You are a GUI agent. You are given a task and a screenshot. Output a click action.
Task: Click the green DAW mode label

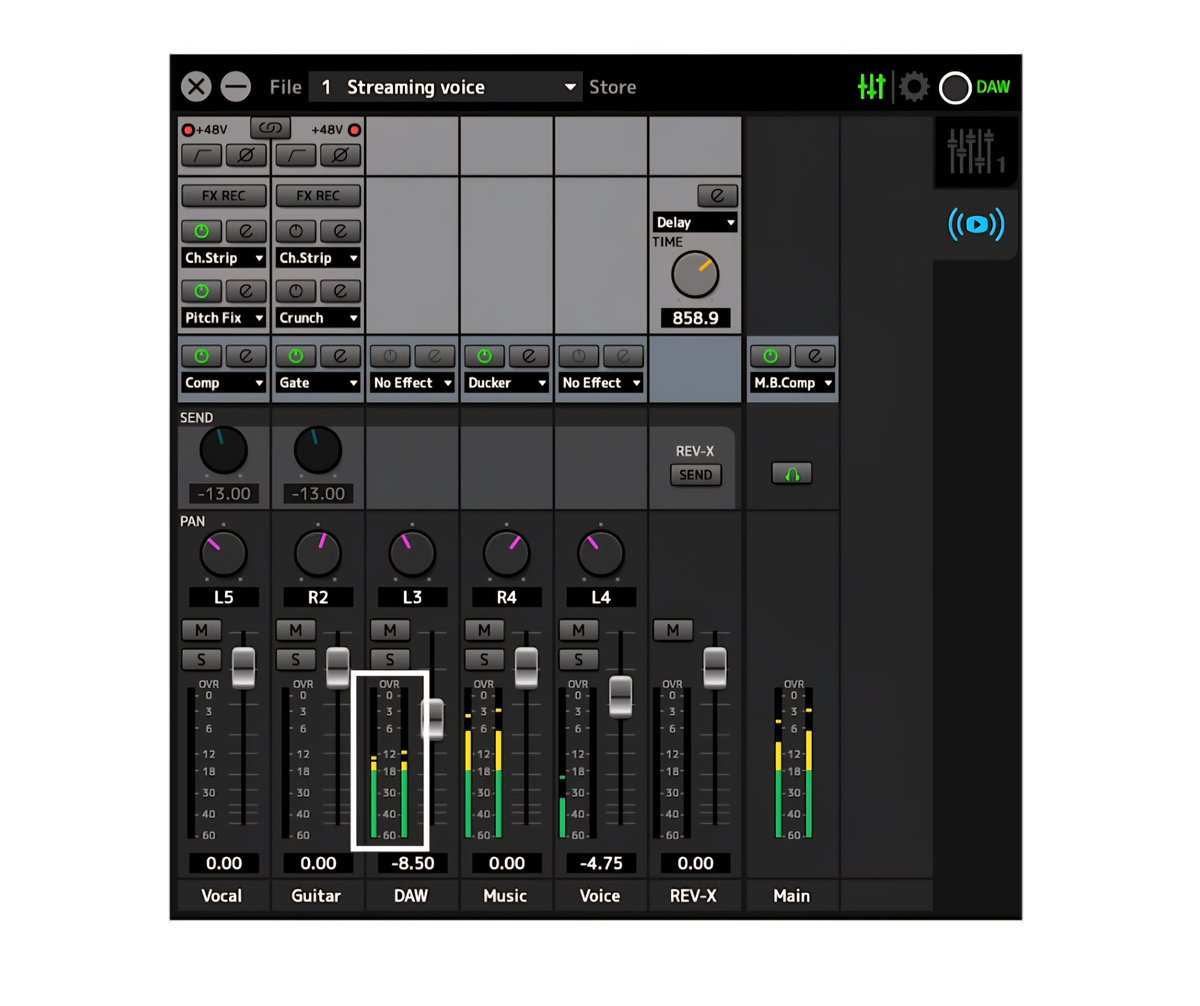(993, 87)
